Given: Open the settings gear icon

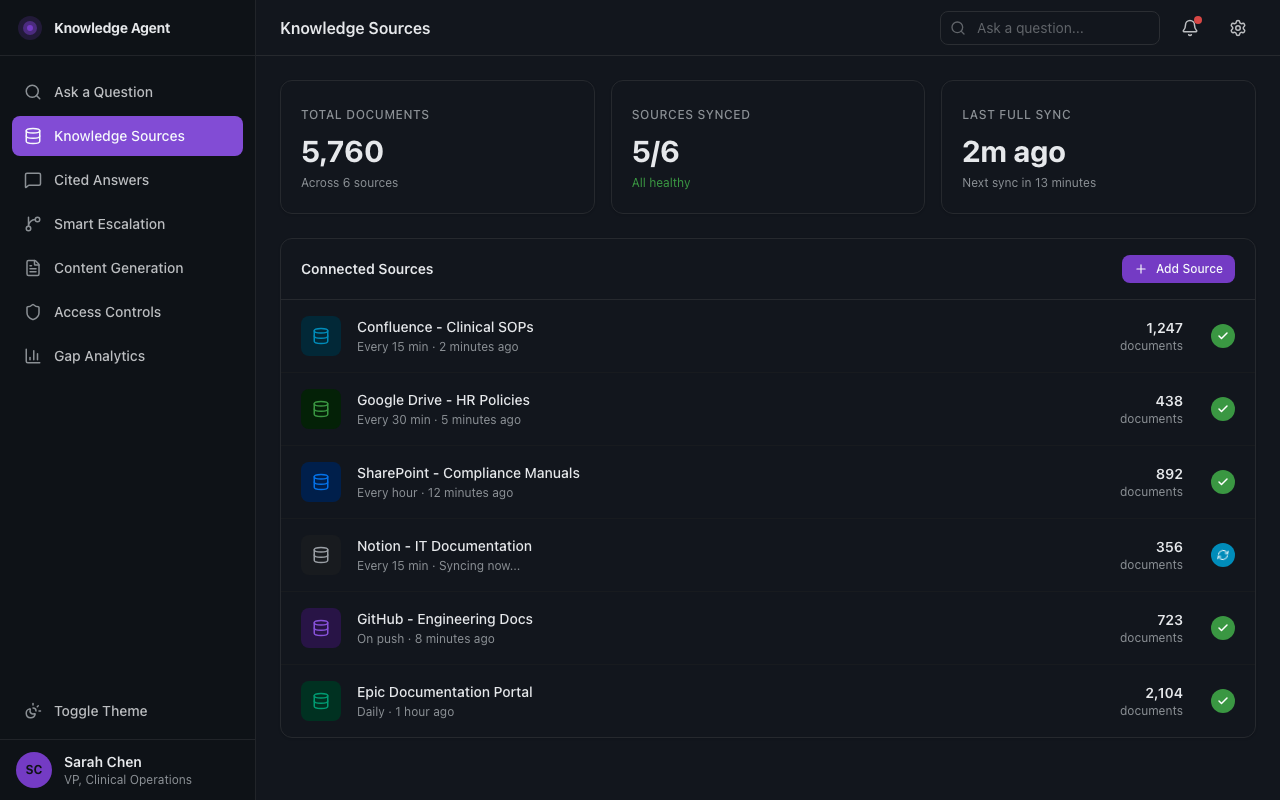Looking at the screenshot, I should tap(1238, 28).
